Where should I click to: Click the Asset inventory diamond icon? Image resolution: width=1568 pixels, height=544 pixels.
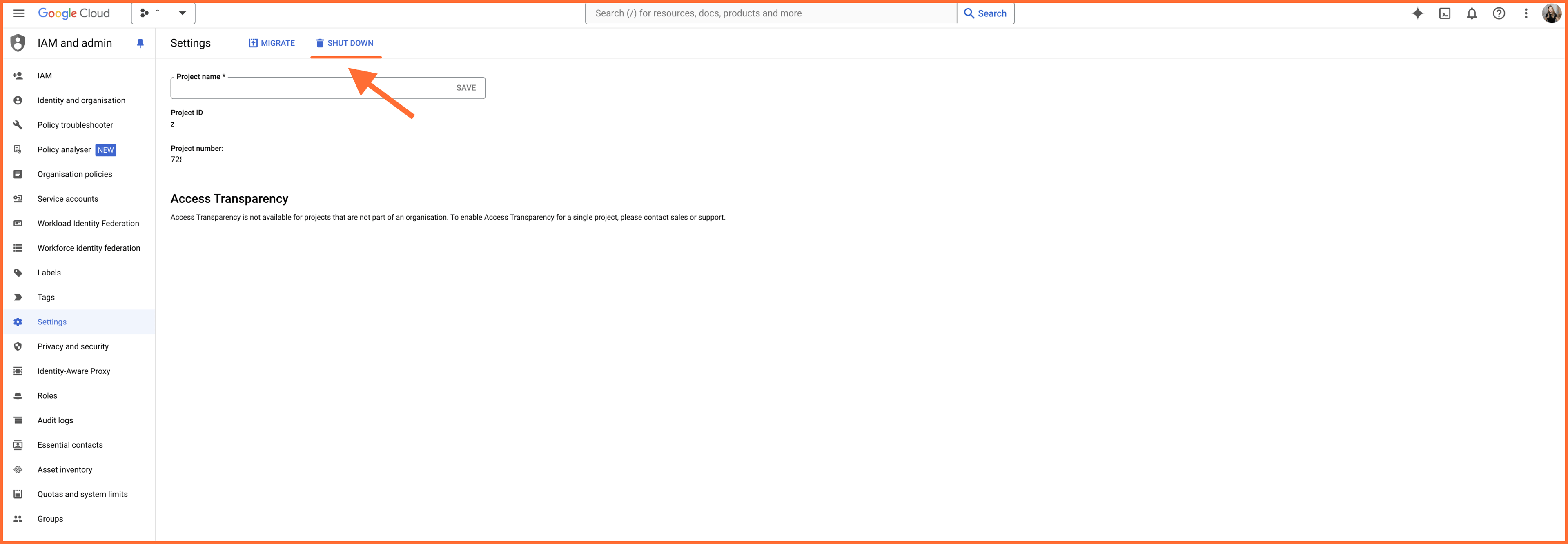point(18,470)
